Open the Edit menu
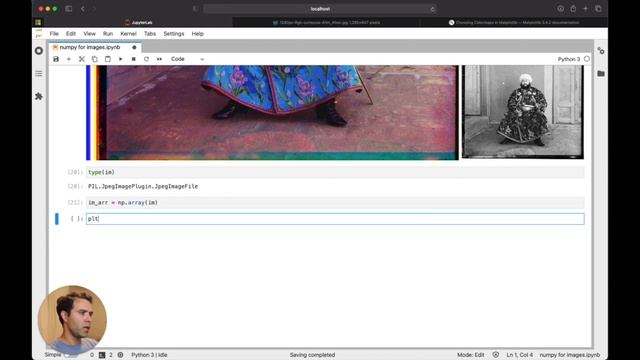This screenshot has width=640, height=360. point(71,34)
